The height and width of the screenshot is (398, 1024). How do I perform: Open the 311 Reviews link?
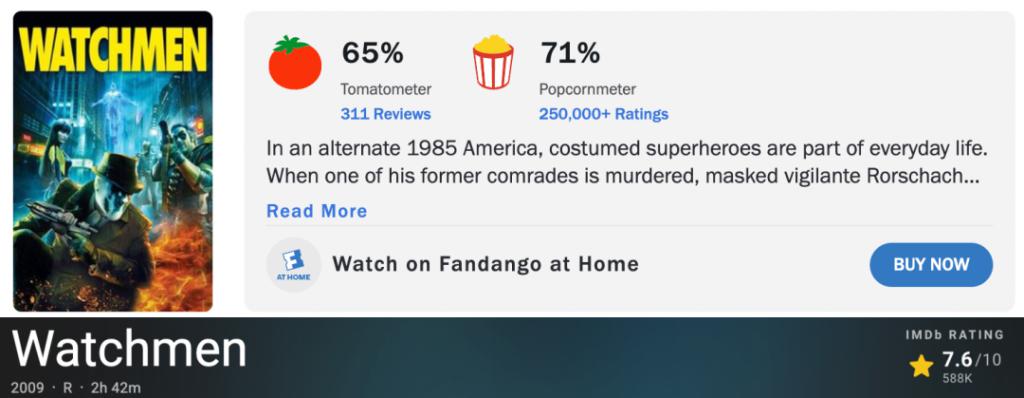click(385, 114)
